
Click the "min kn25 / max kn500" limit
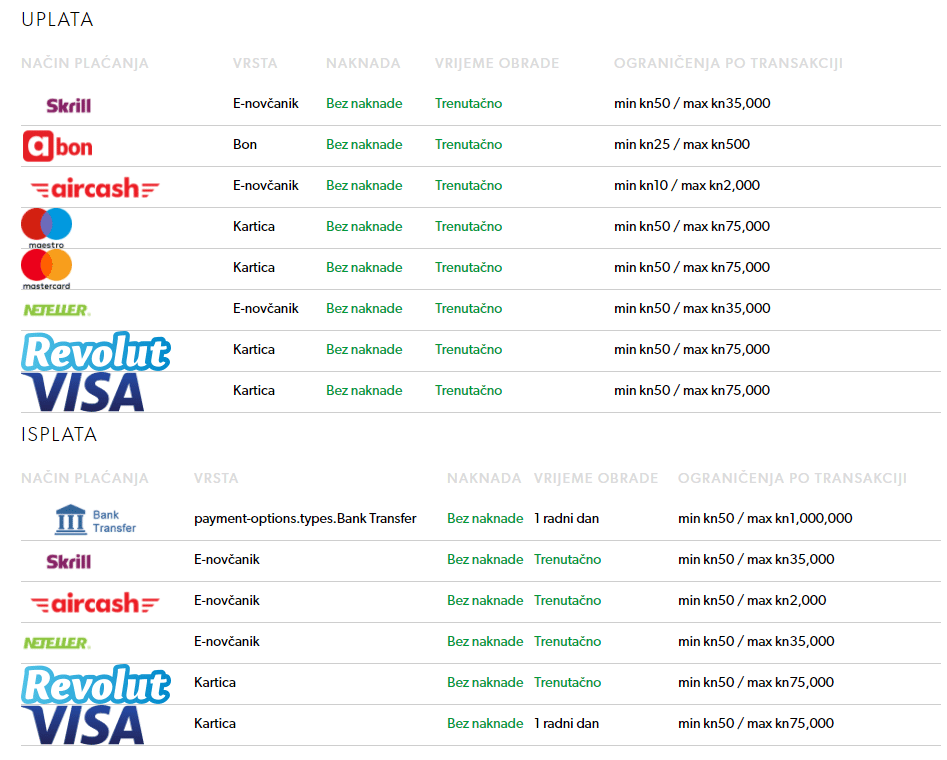[682, 144]
